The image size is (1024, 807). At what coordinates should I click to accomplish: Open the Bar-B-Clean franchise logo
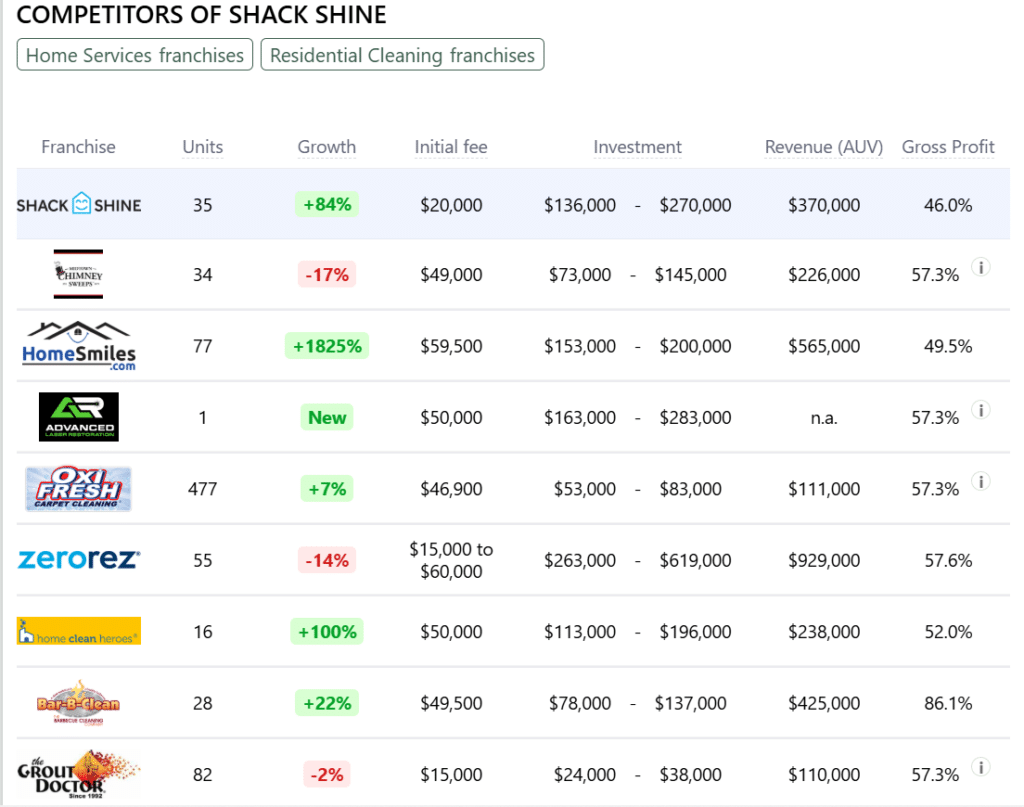click(x=78, y=703)
